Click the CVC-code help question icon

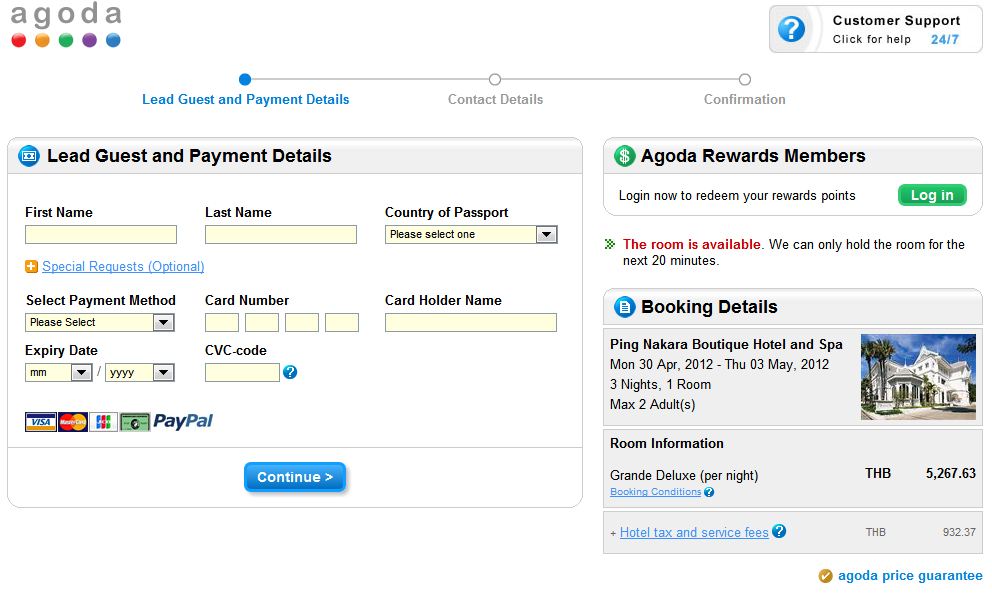290,372
